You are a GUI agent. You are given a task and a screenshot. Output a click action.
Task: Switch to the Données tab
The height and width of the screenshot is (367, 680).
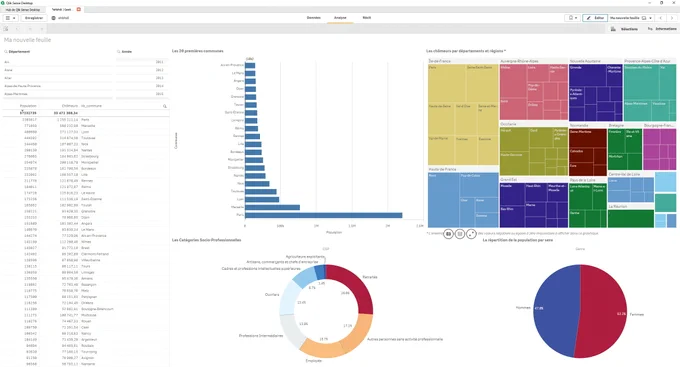[314, 18]
